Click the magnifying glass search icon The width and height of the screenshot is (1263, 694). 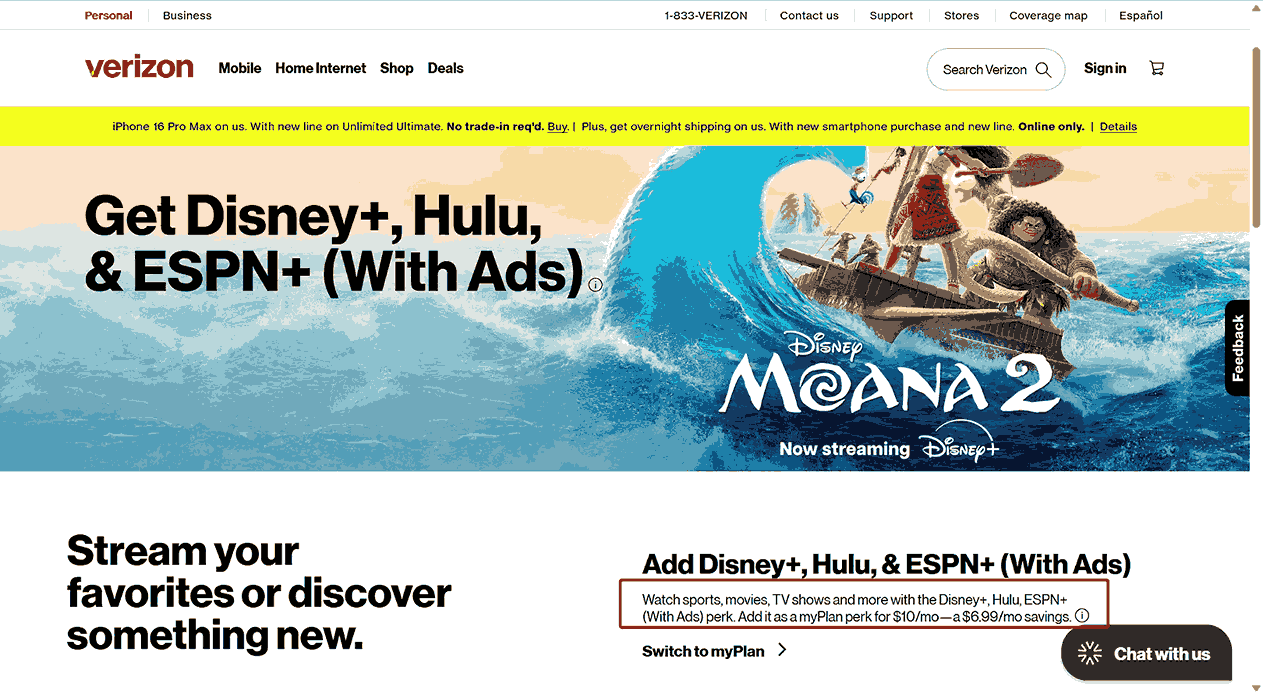(1043, 69)
